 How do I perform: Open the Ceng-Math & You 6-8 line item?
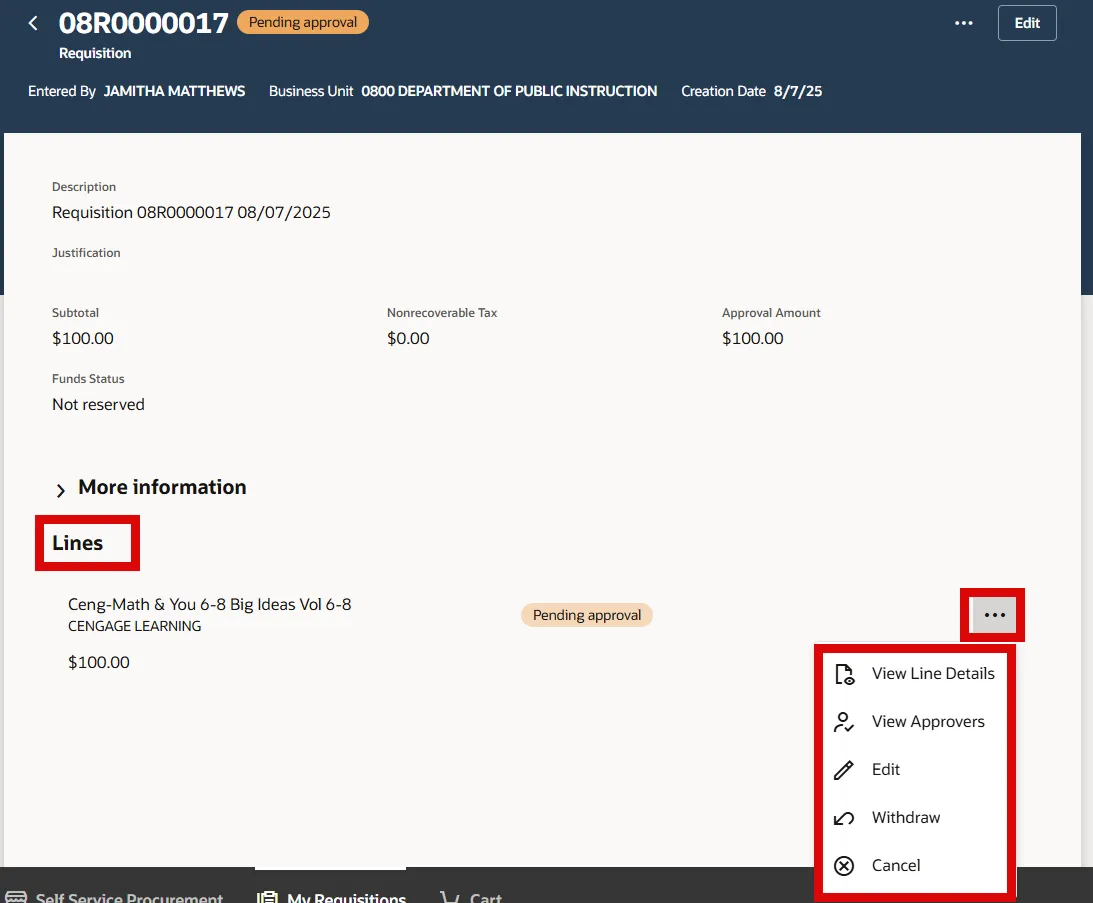click(209, 605)
